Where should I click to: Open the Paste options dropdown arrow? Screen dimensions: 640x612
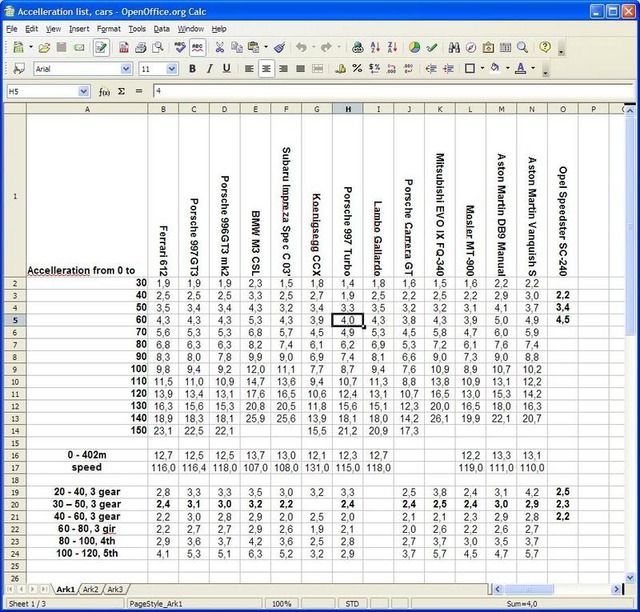(x=266, y=48)
